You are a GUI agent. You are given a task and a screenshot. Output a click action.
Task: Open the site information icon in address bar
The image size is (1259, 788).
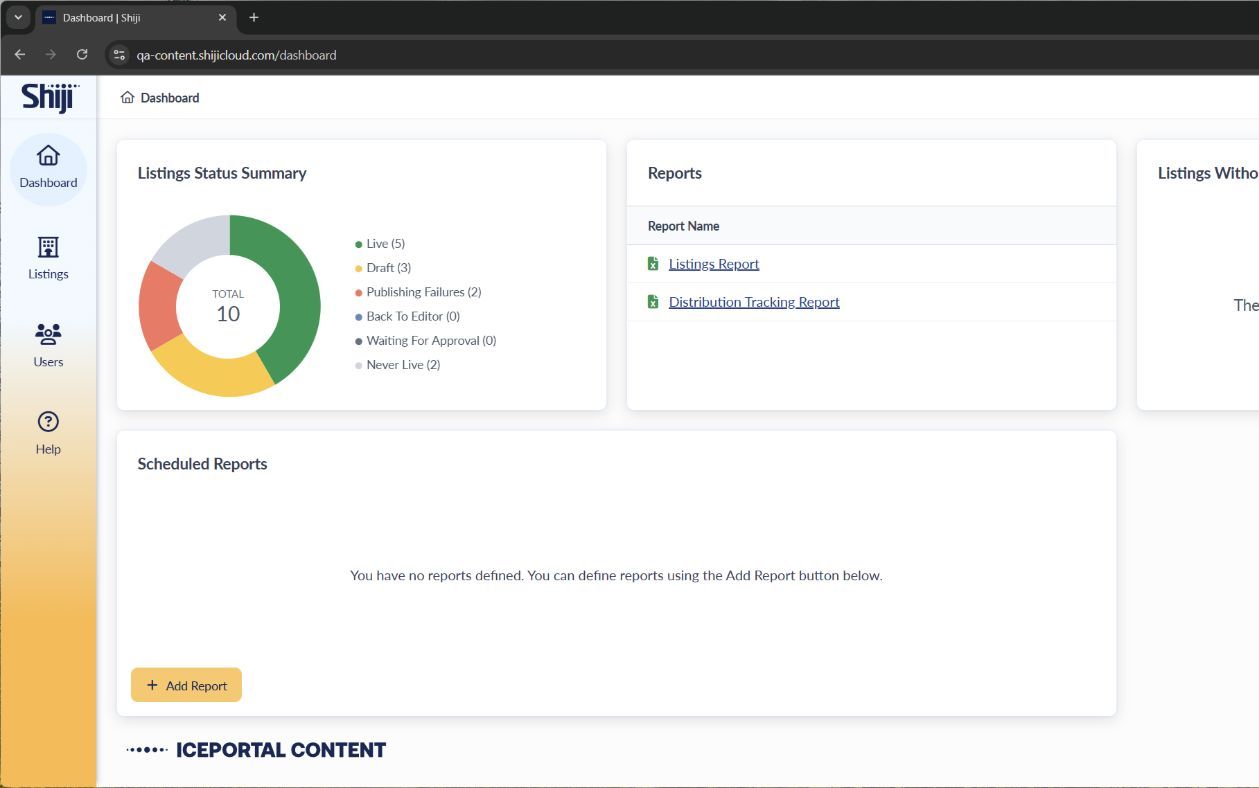point(119,55)
